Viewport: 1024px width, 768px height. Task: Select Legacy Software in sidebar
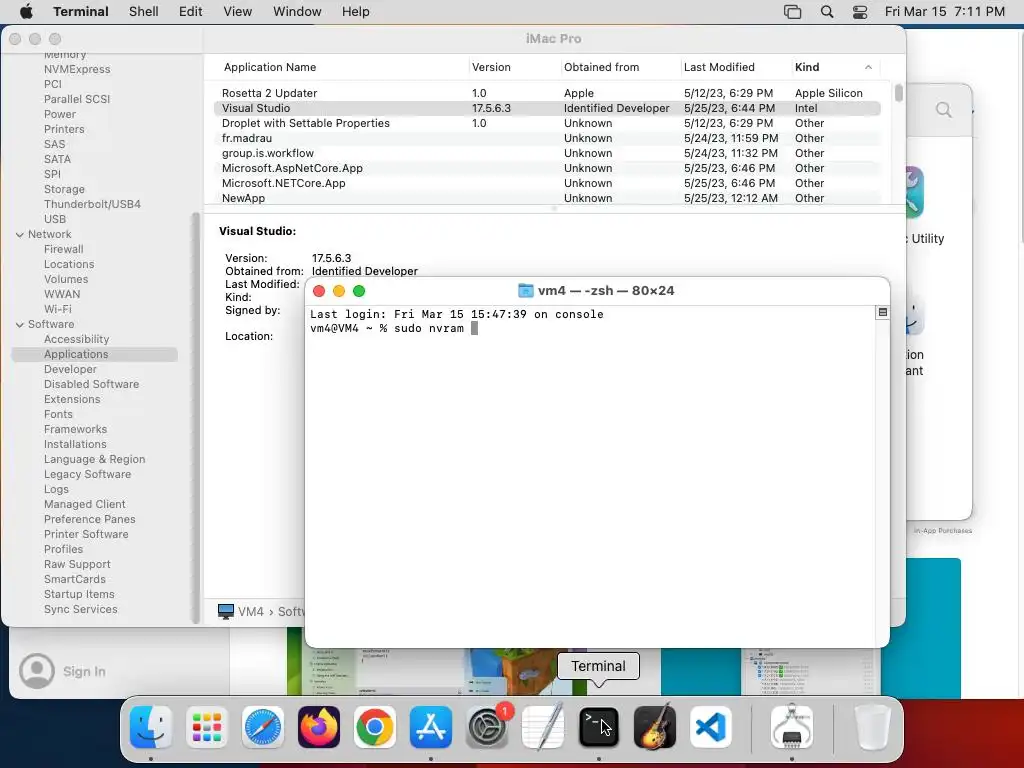[x=88, y=475]
